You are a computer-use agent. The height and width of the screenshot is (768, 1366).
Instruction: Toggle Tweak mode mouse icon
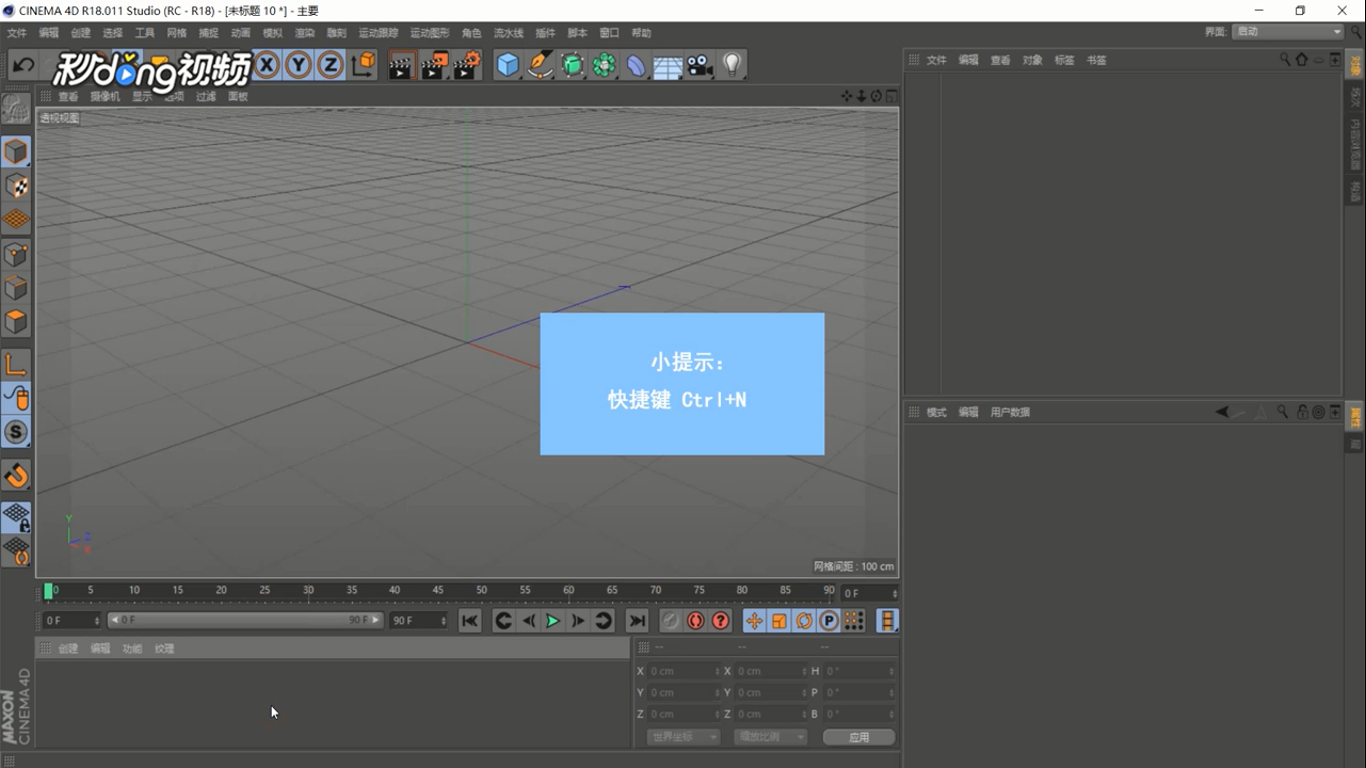point(16,398)
